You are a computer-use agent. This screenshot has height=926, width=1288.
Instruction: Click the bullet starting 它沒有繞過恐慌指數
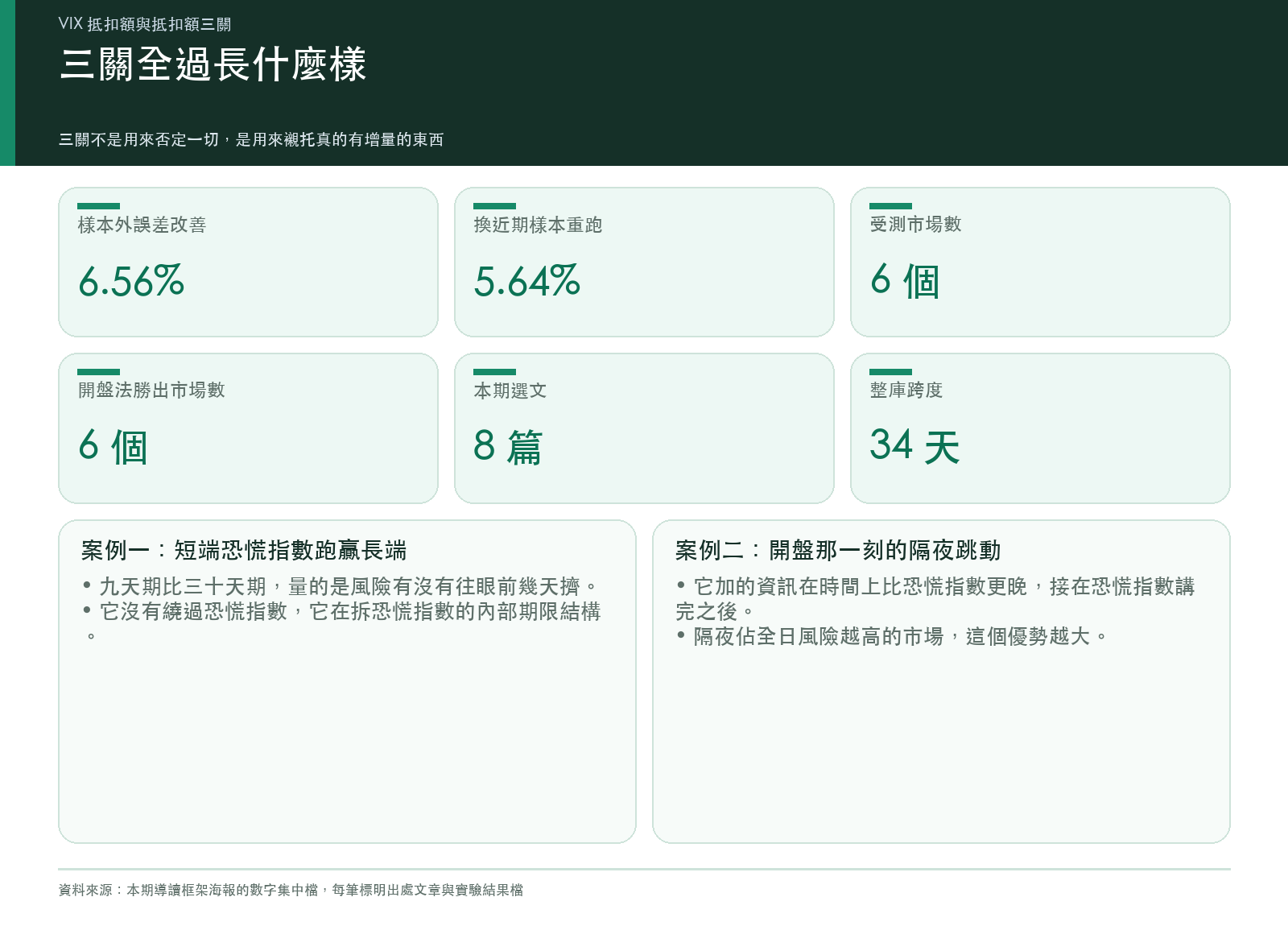tap(341, 623)
